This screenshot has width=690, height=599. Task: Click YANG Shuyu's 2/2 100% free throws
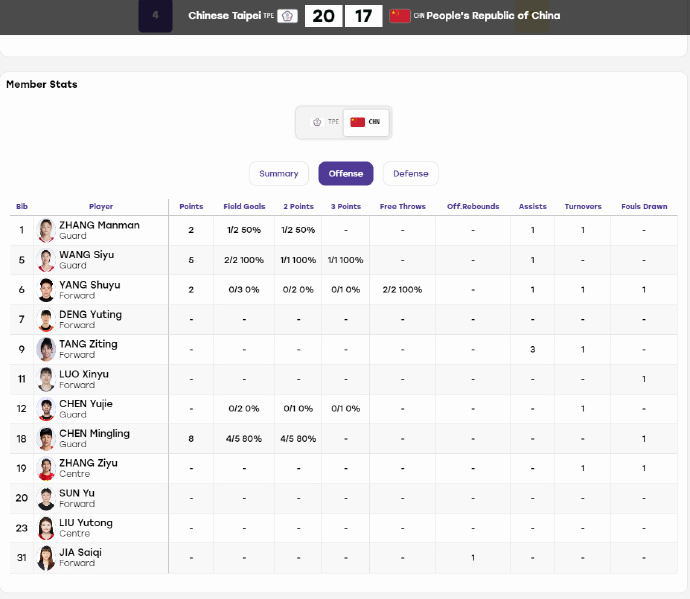[x=403, y=290]
